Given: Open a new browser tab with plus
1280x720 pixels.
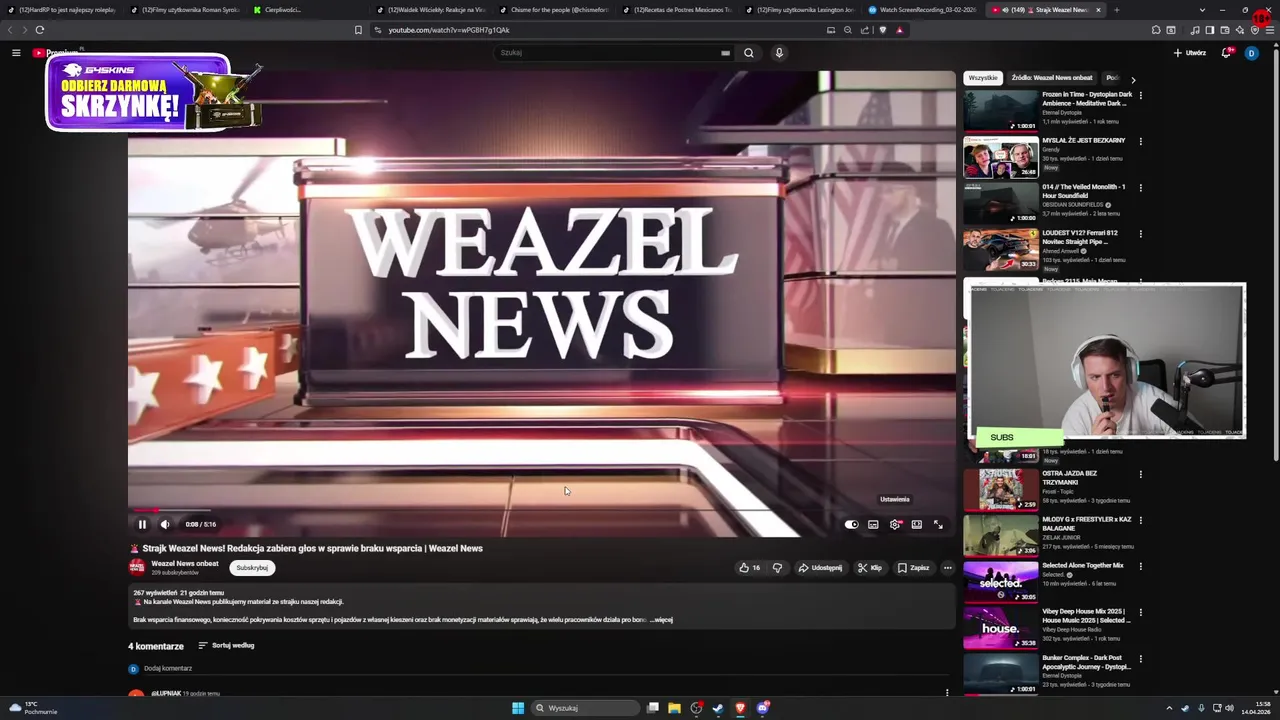Looking at the screenshot, I should 1116,10.
